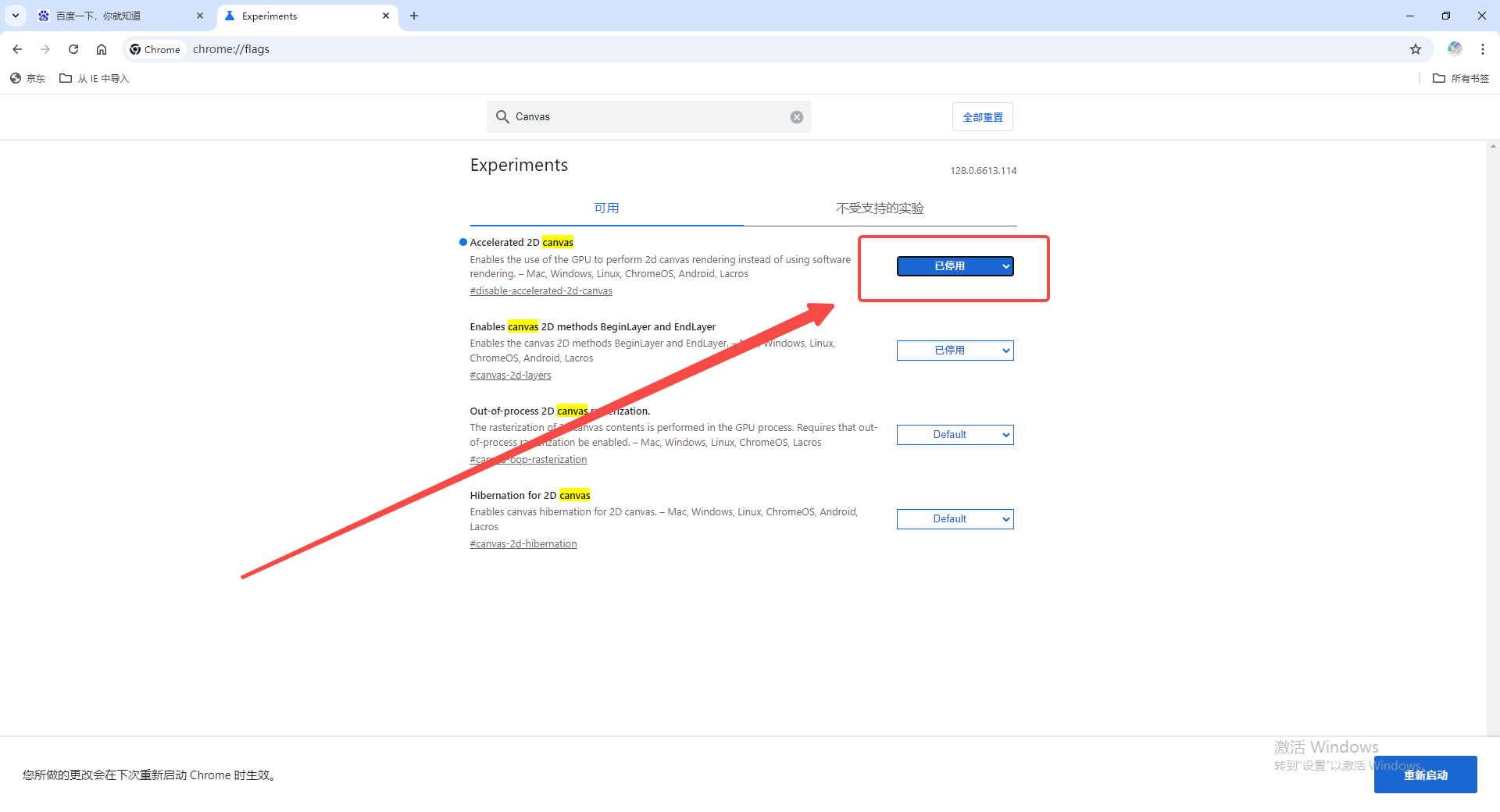Click the Chrome site info chip
The height and width of the screenshot is (812, 1500).
point(155,49)
